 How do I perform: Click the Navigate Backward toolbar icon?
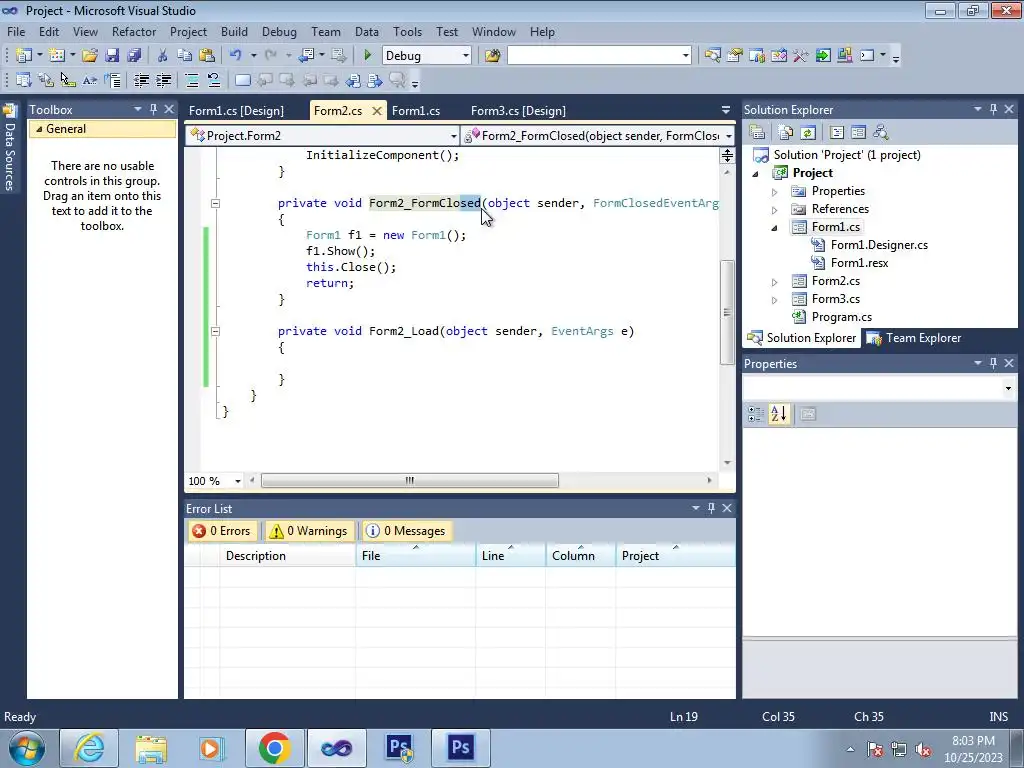[x=306, y=56]
